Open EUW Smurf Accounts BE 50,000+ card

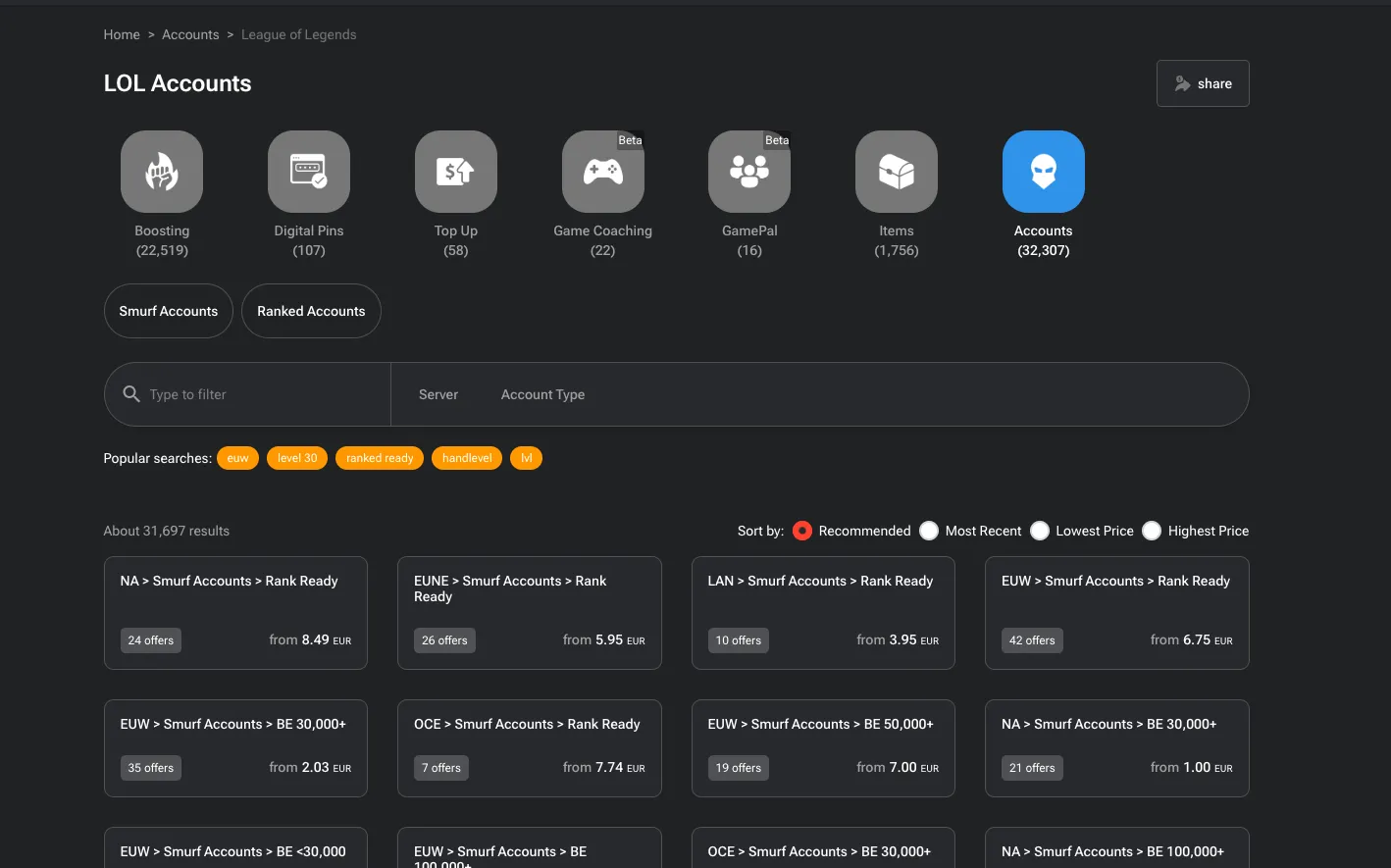[823, 748]
